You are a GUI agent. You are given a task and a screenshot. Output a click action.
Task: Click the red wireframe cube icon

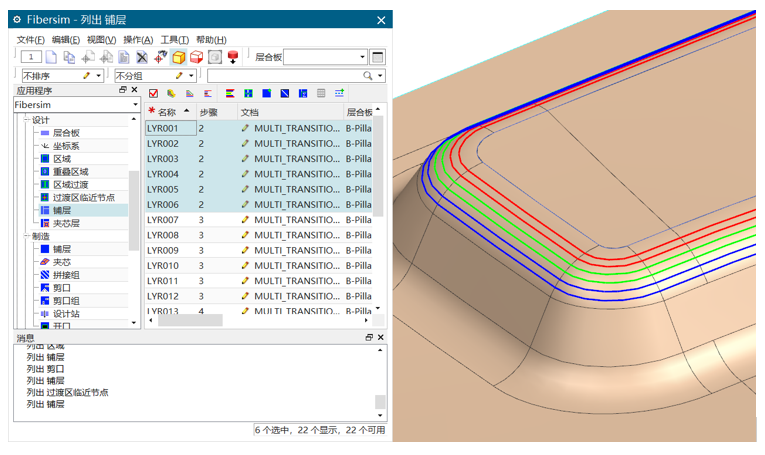197,58
